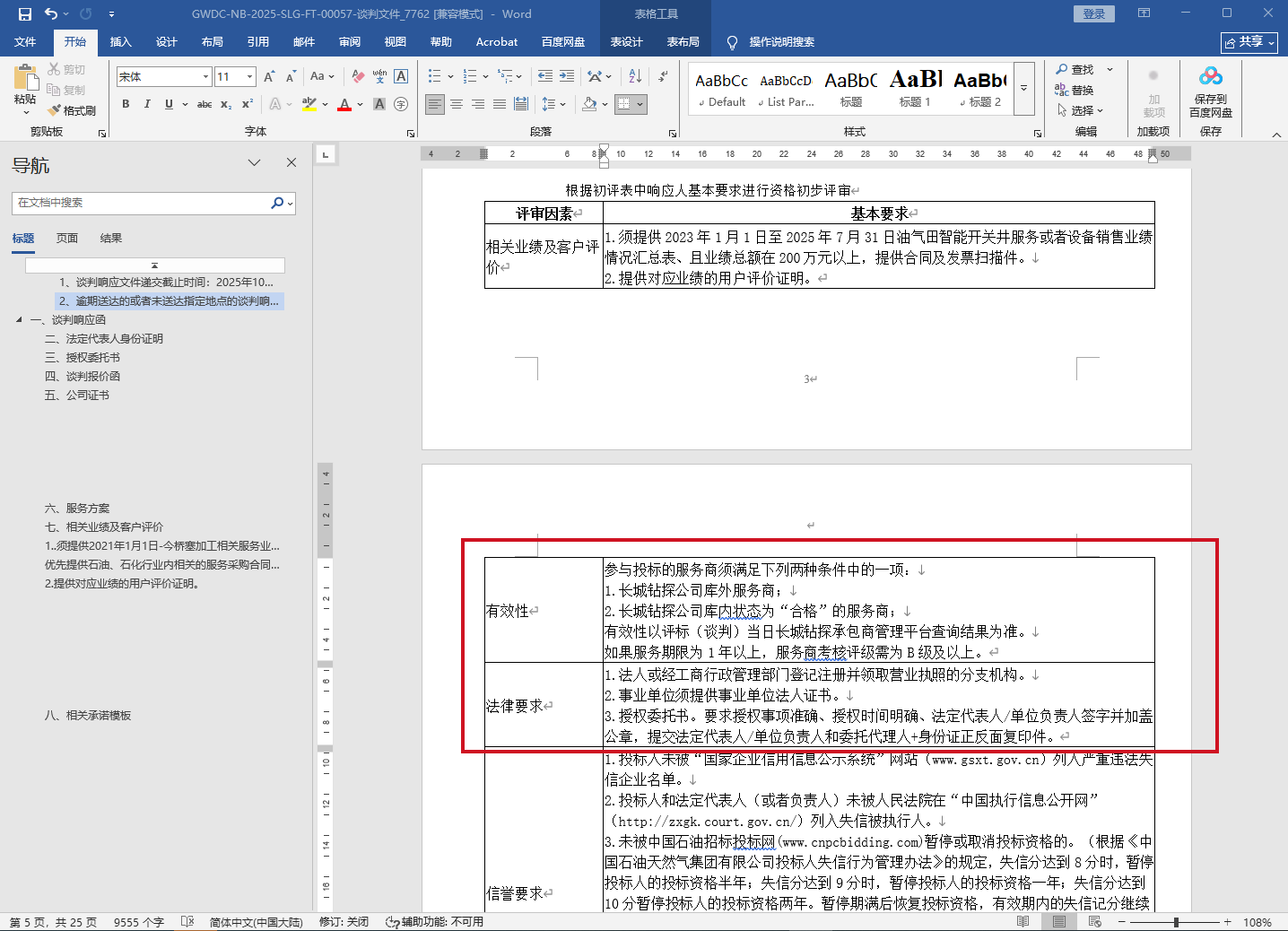Apply distributed alignment to the paragraph

coord(521,104)
